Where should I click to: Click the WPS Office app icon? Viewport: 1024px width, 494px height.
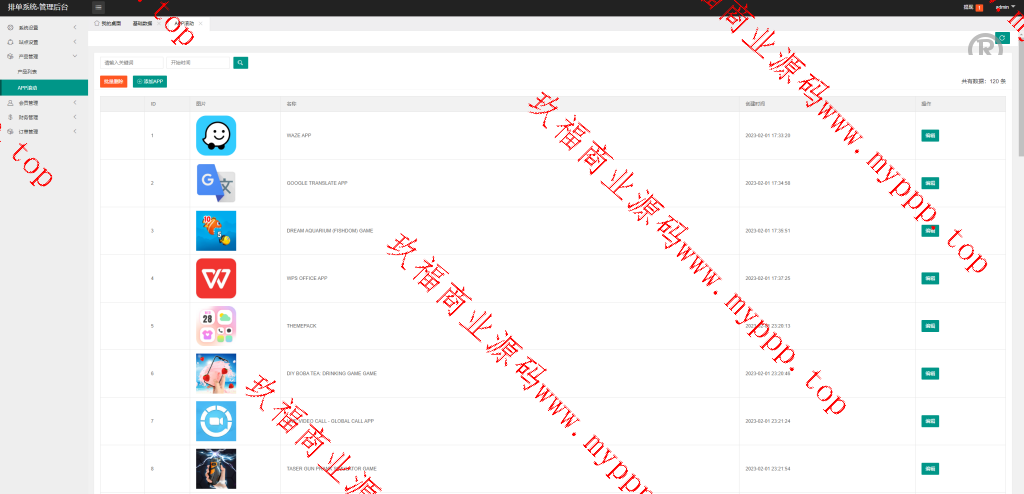216,278
